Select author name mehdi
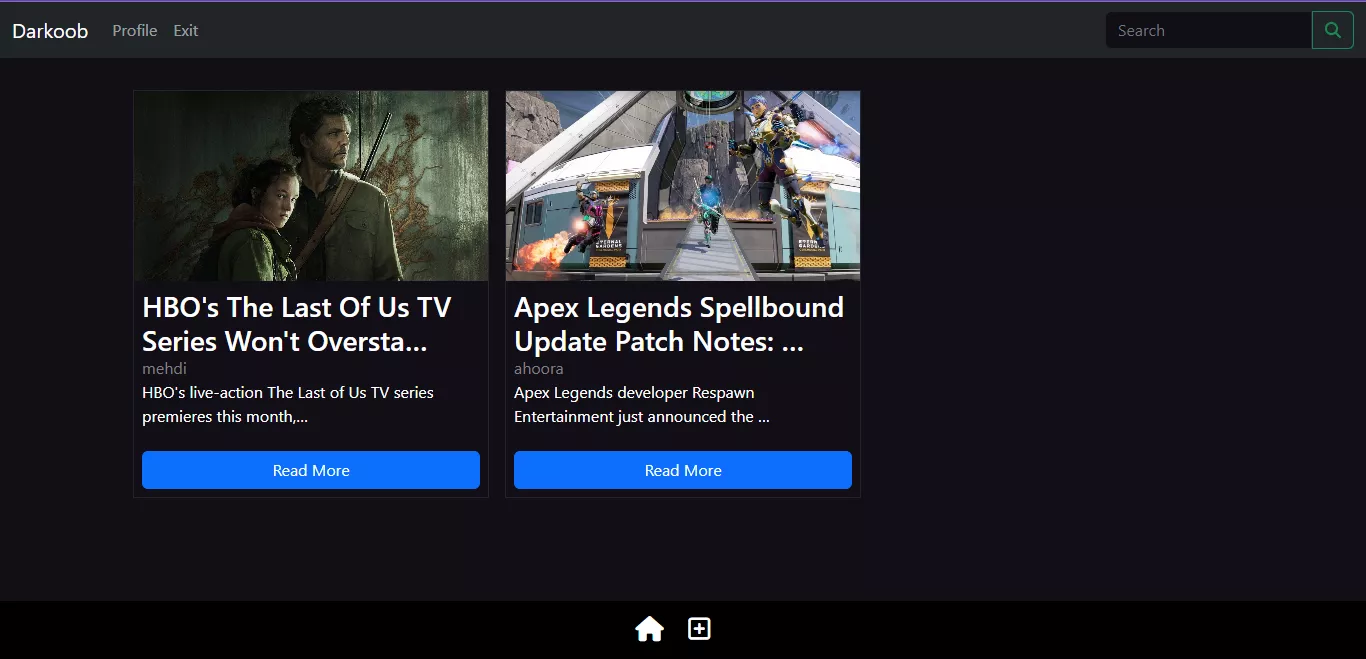 [164, 369]
